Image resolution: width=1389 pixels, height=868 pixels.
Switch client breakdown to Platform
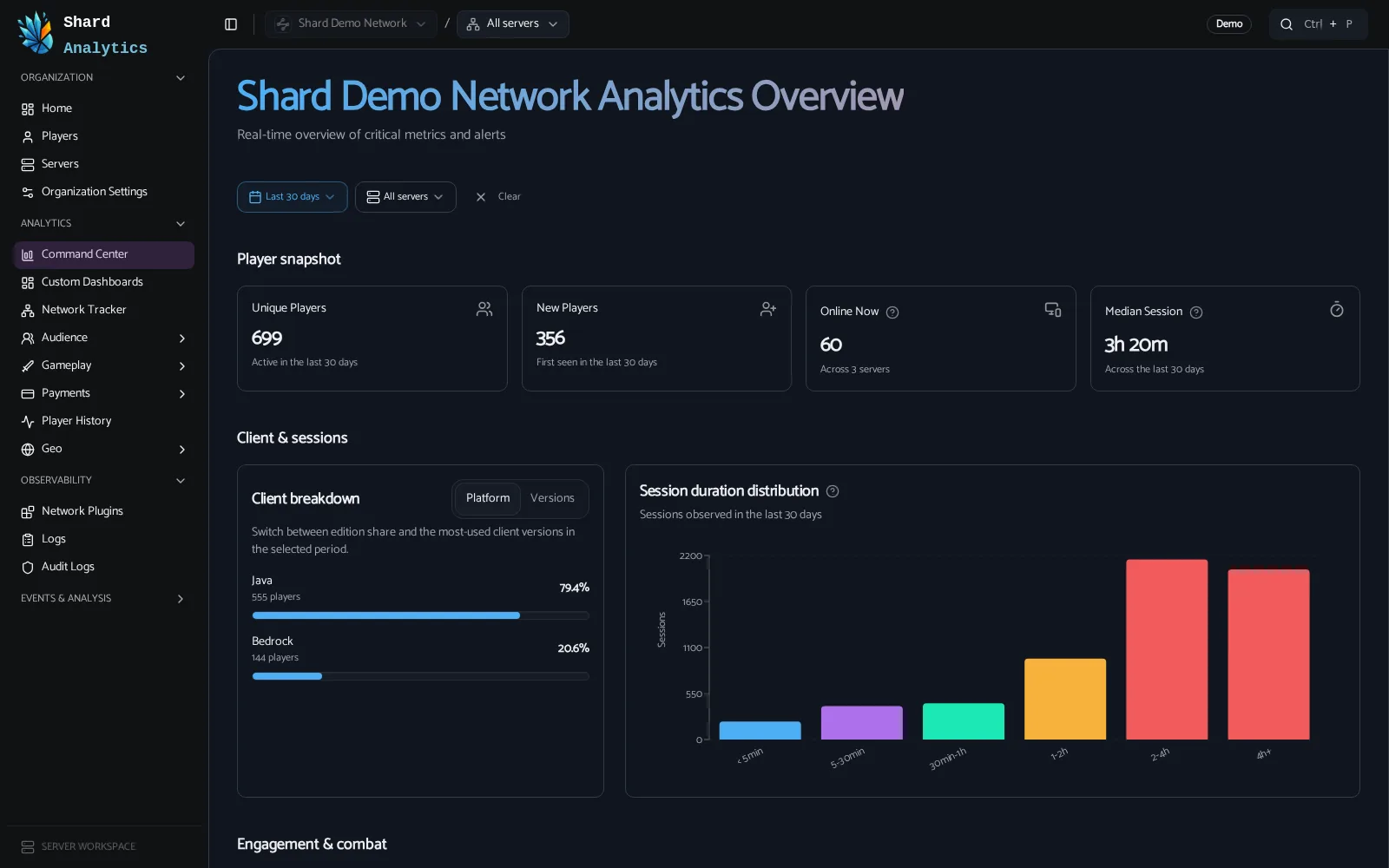coord(488,498)
